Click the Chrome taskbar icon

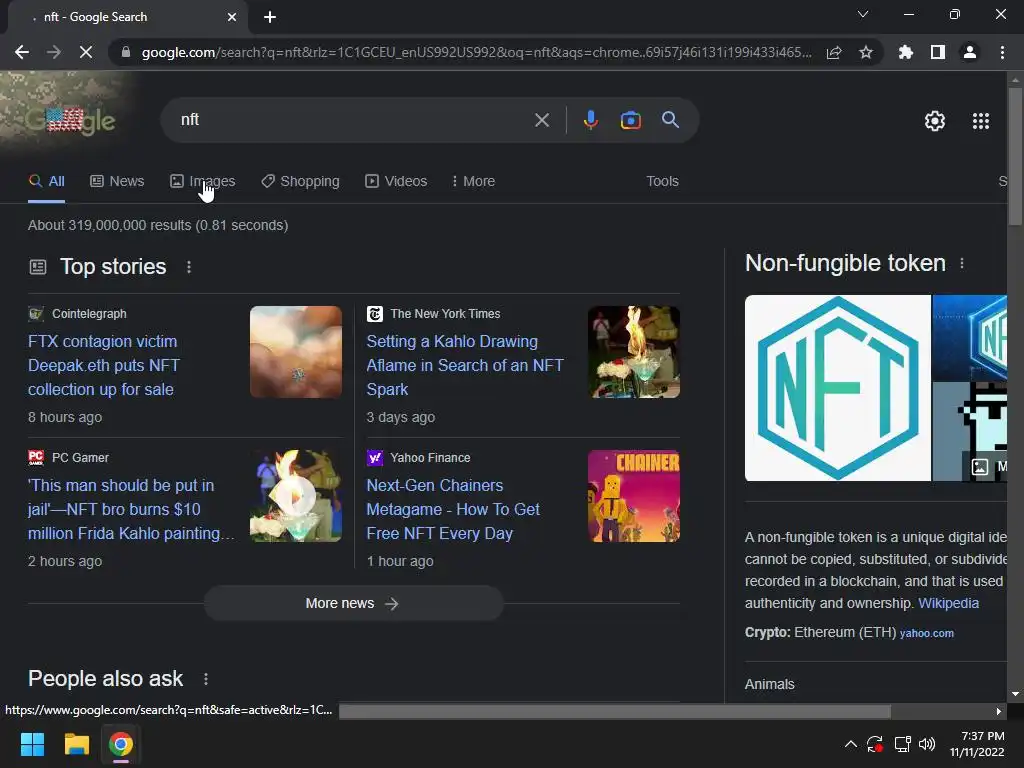tap(121, 744)
